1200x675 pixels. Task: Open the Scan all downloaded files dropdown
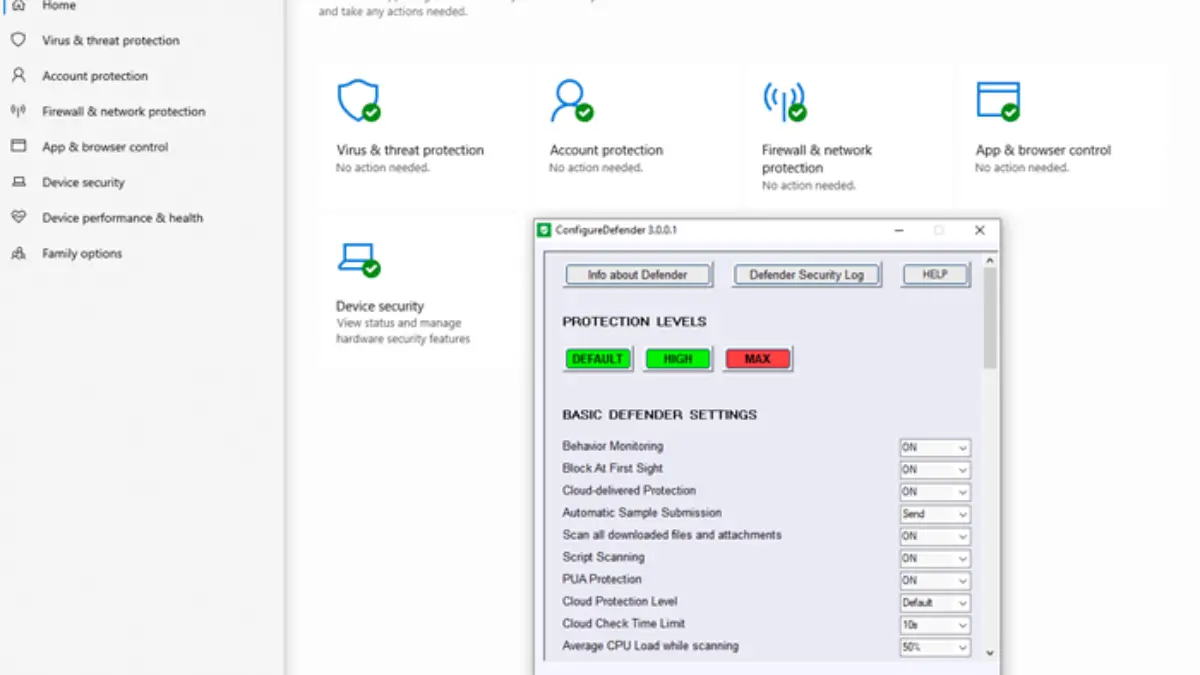[x=935, y=536]
